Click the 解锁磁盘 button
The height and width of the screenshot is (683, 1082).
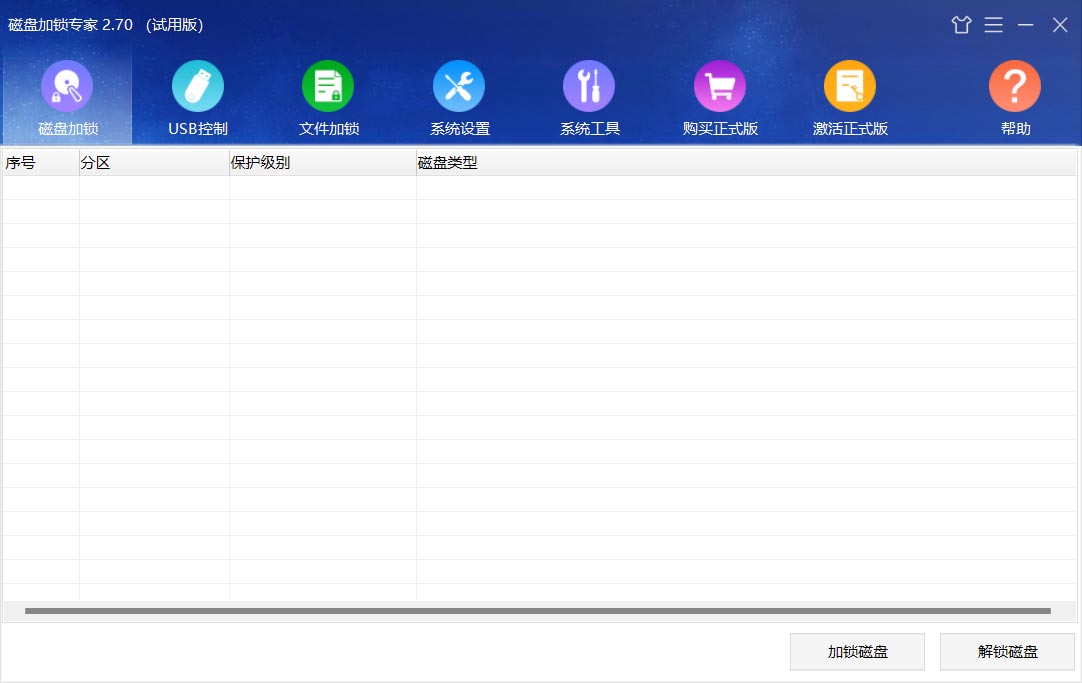pos(1006,651)
